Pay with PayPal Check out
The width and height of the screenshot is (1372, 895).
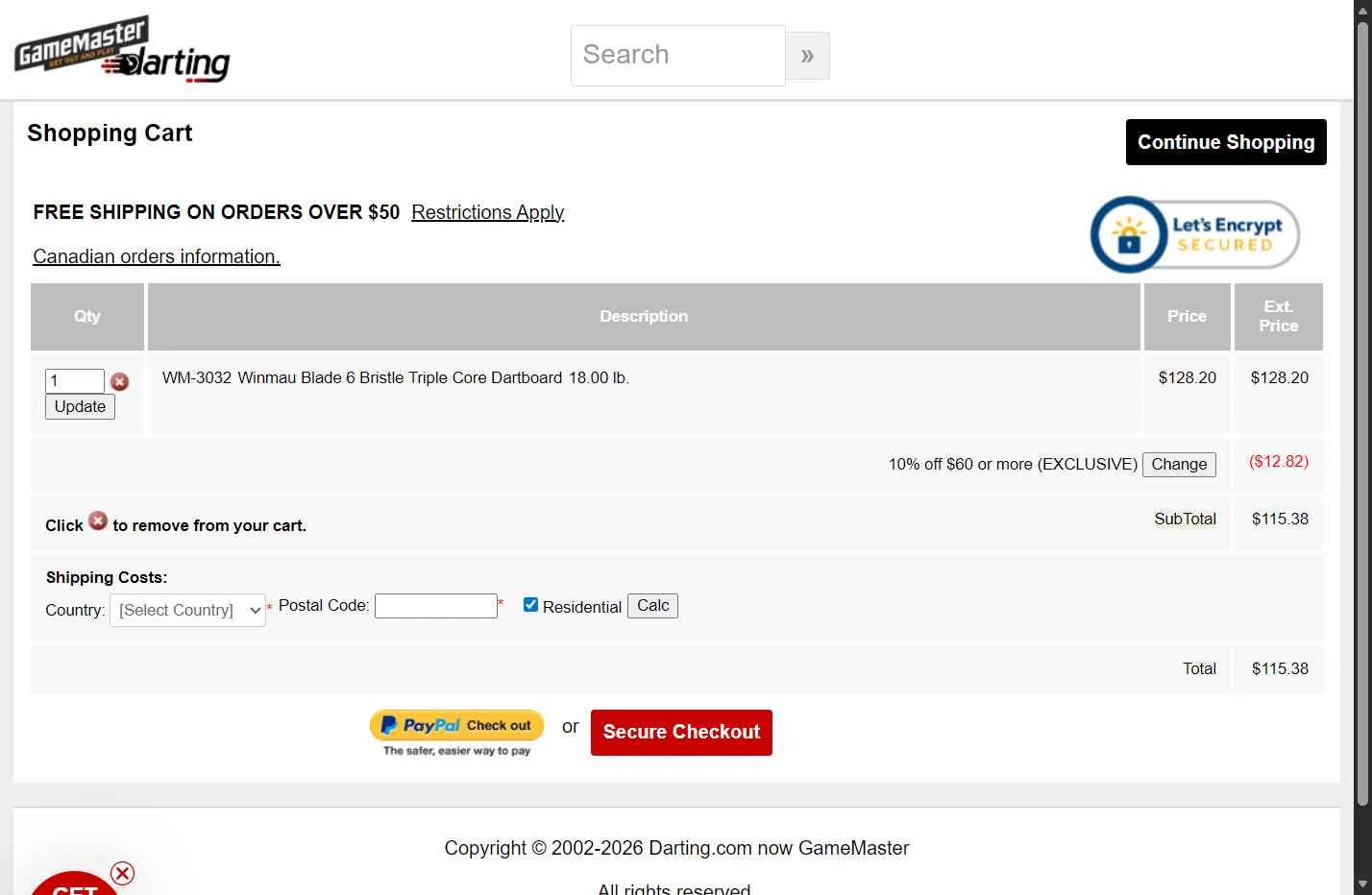pos(456,734)
